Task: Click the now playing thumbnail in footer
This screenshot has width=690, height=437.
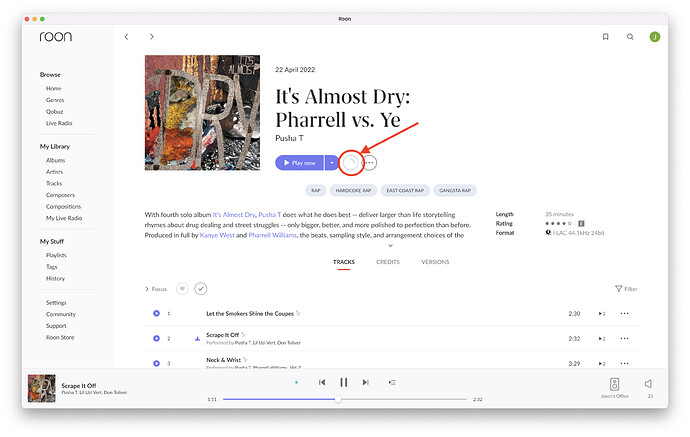Action: click(x=42, y=388)
